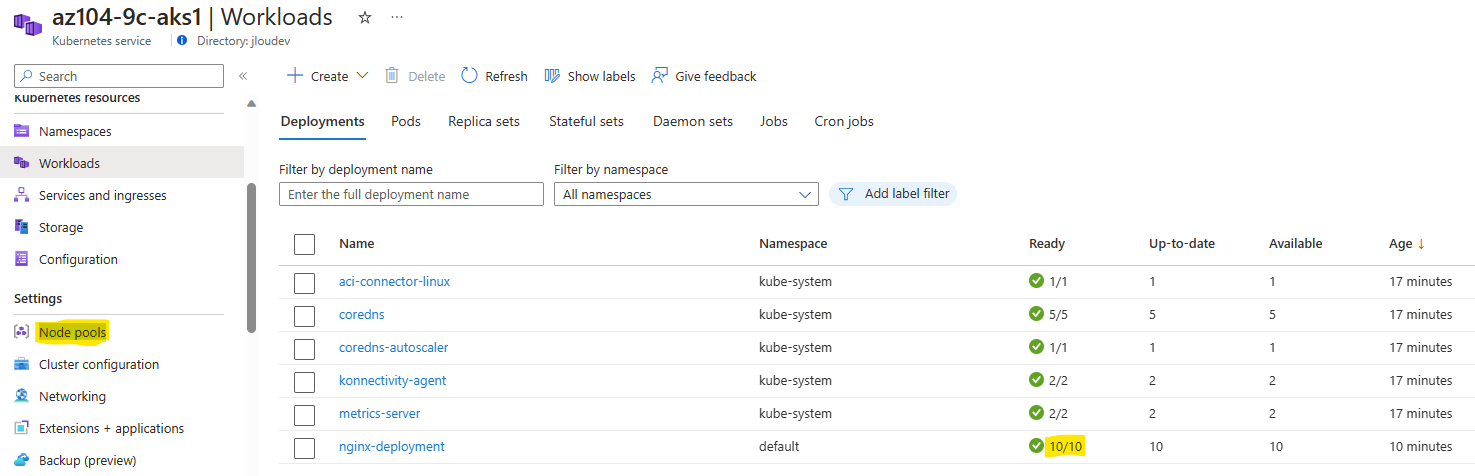Tick checkbox for coredns row

304,315
